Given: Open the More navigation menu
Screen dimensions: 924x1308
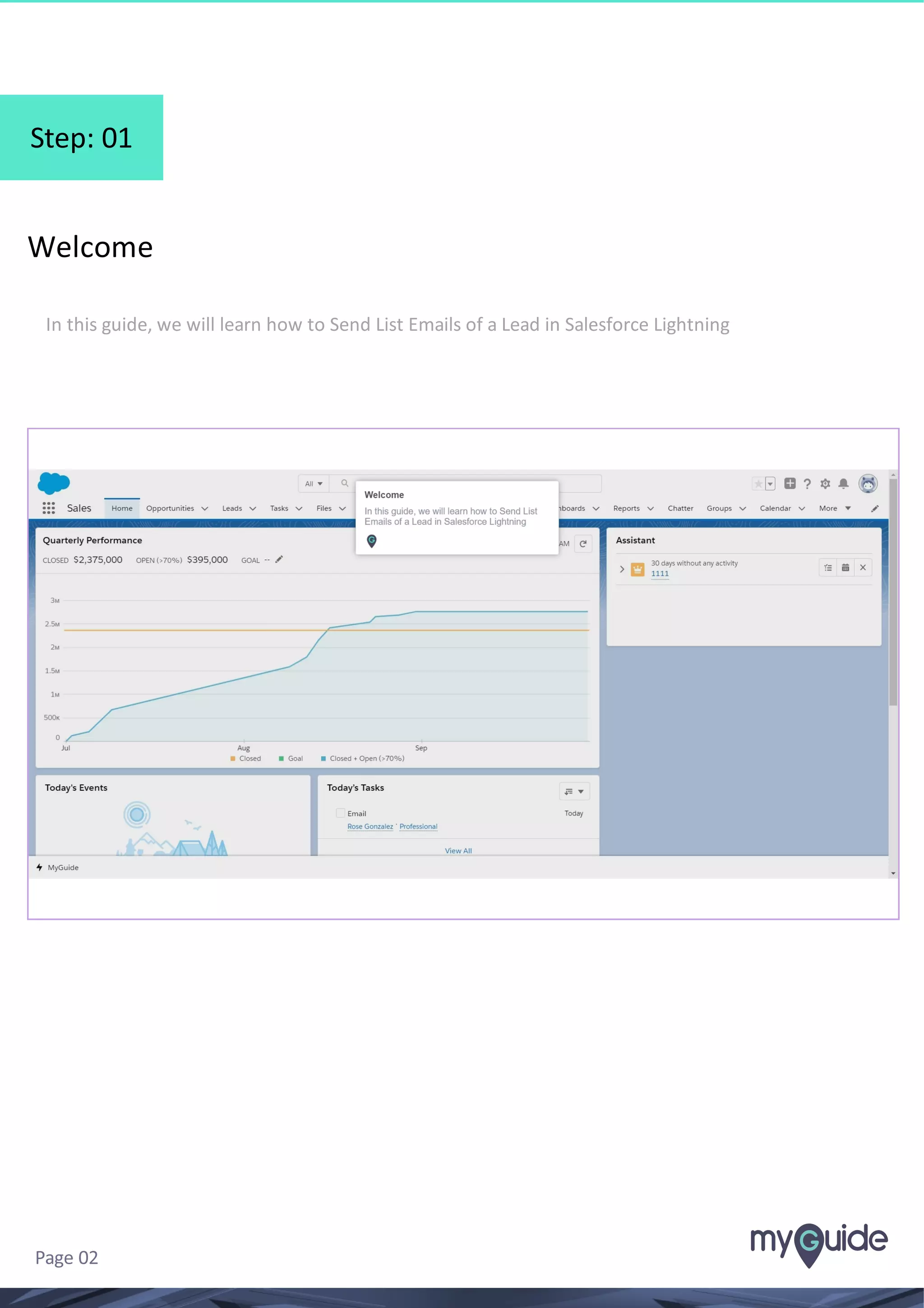Looking at the screenshot, I should coord(835,508).
